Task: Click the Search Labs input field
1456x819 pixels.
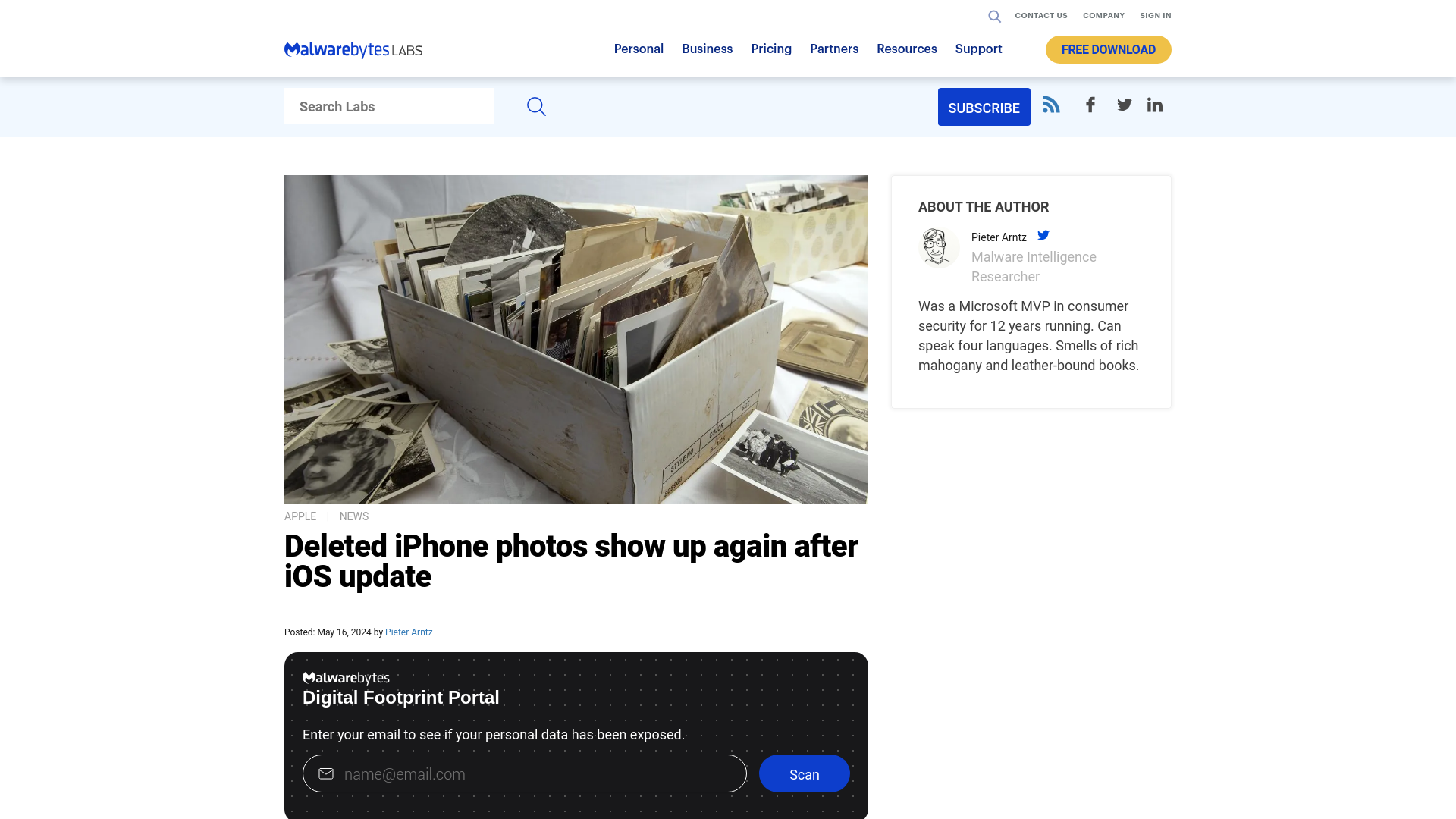Action: click(389, 106)
